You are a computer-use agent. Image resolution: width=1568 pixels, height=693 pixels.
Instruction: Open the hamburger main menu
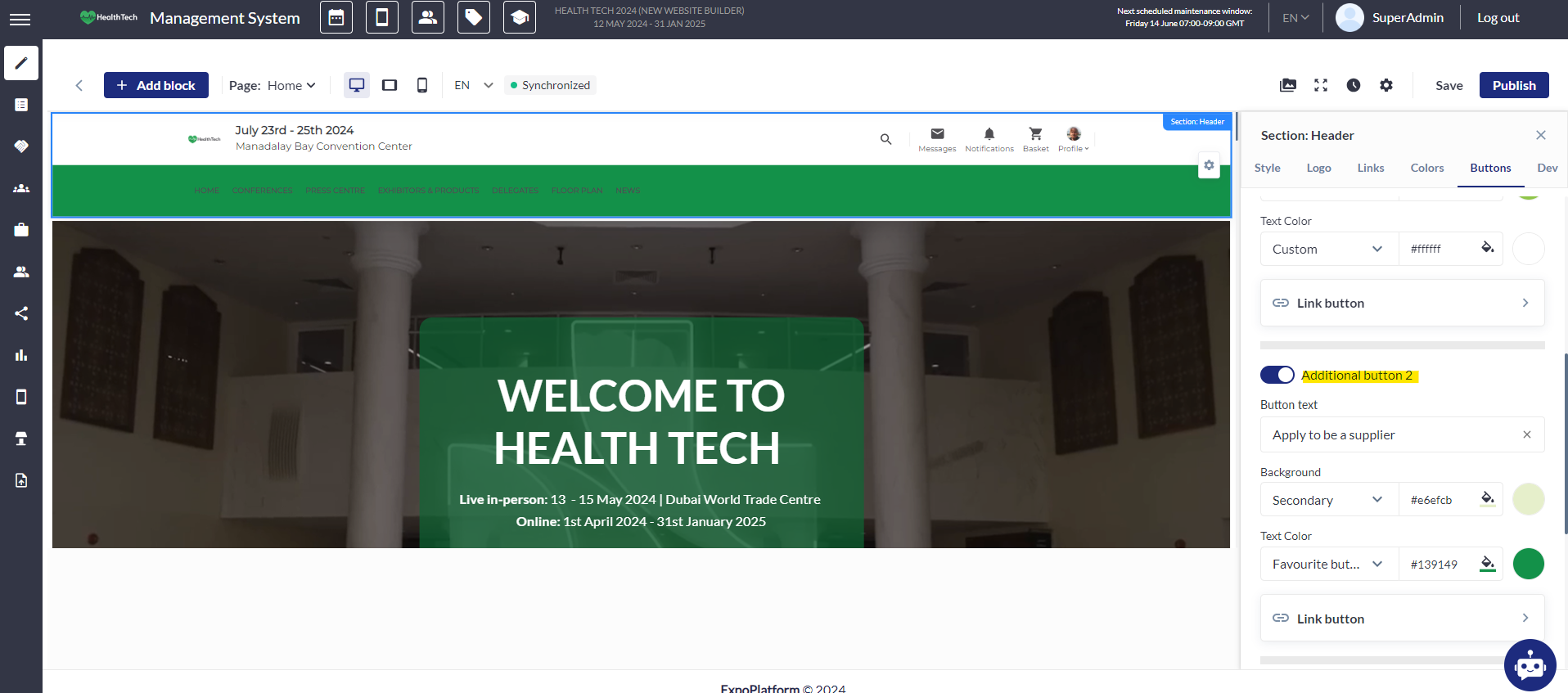20,19
